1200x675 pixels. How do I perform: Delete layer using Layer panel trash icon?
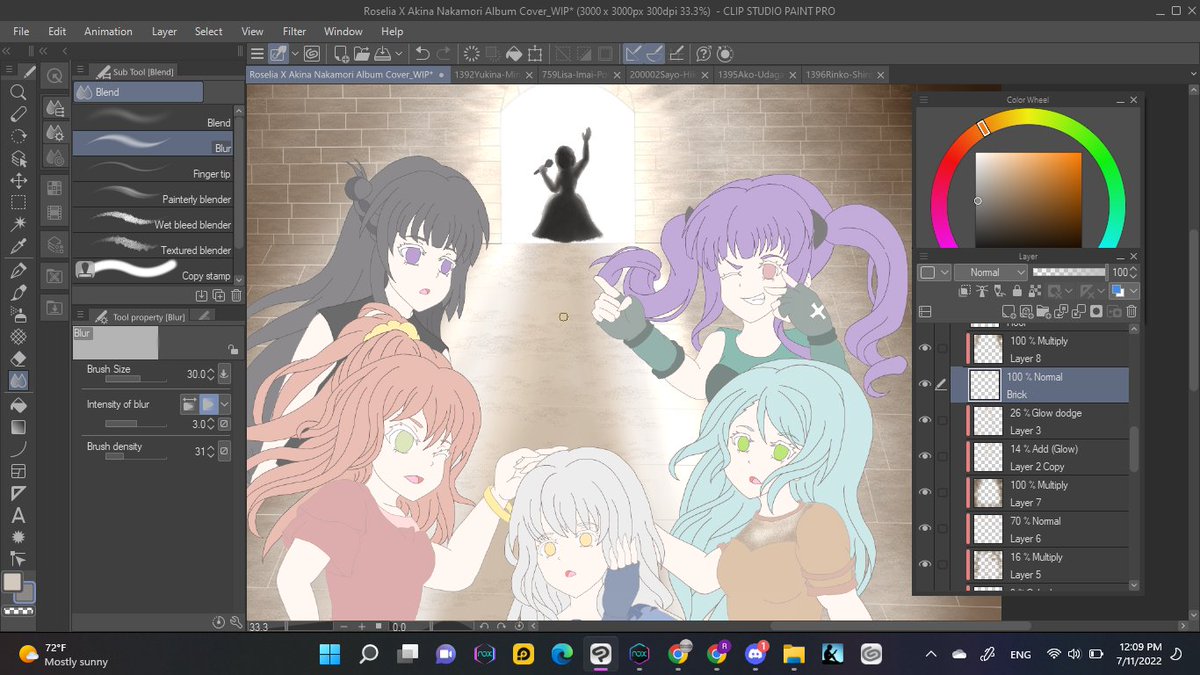[1132, 311]
